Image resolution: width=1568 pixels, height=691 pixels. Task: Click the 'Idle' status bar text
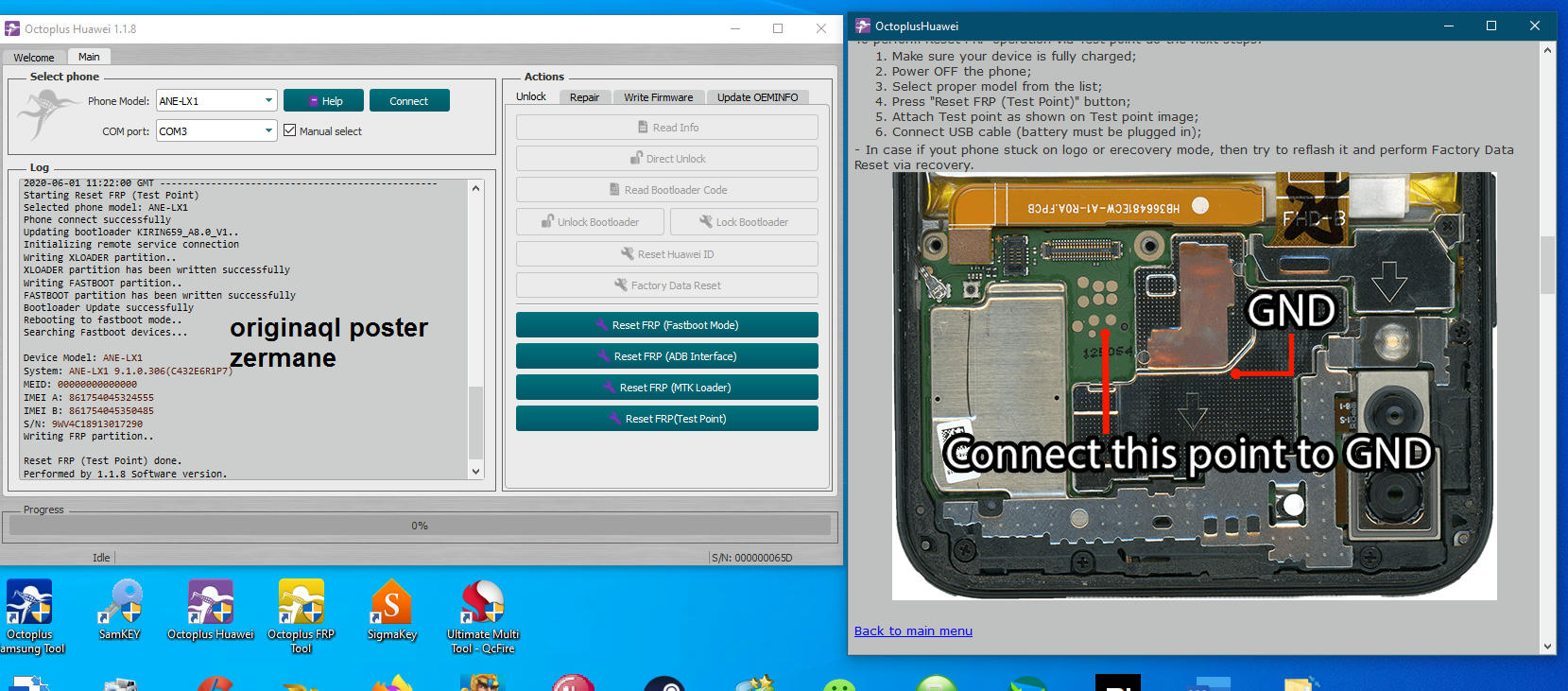tap(101, 558)
